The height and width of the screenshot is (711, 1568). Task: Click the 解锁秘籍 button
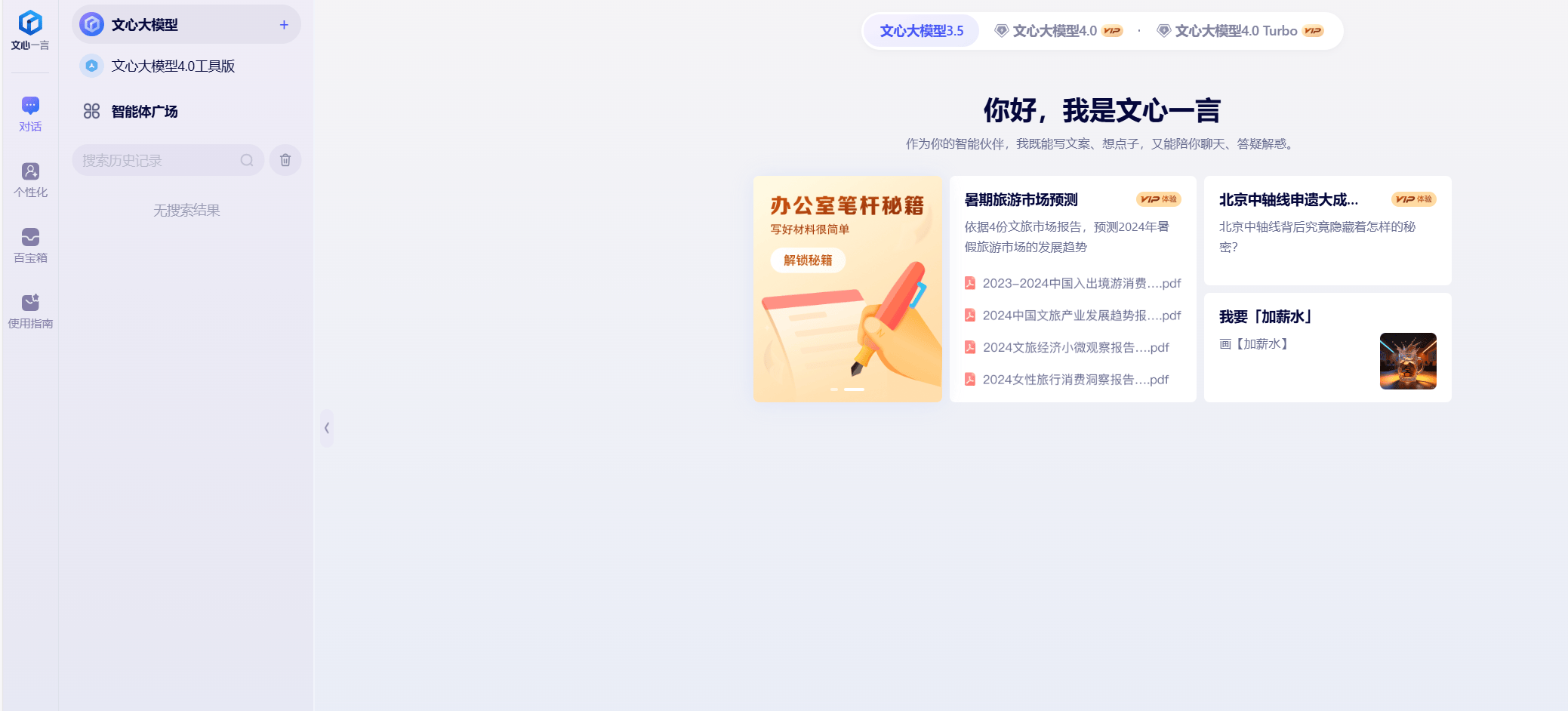click(x=808, y=260)
